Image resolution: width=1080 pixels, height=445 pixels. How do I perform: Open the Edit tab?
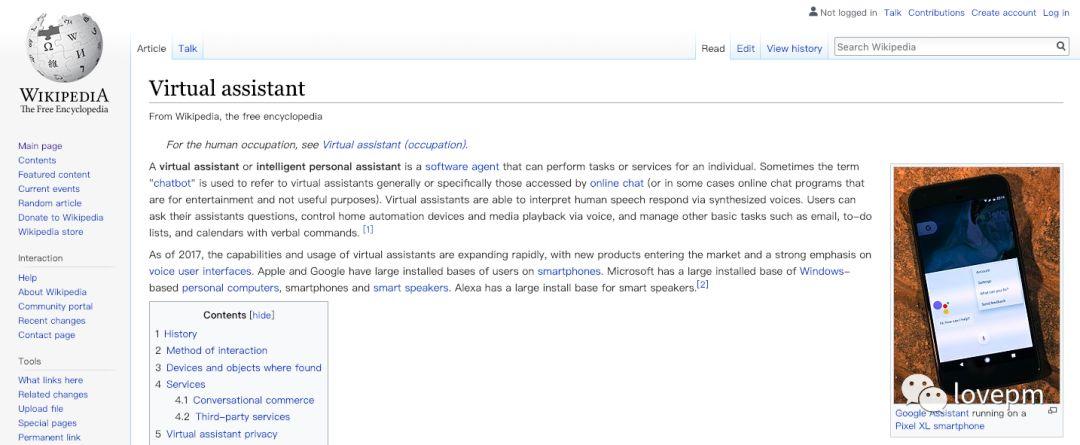pos(745,48)
